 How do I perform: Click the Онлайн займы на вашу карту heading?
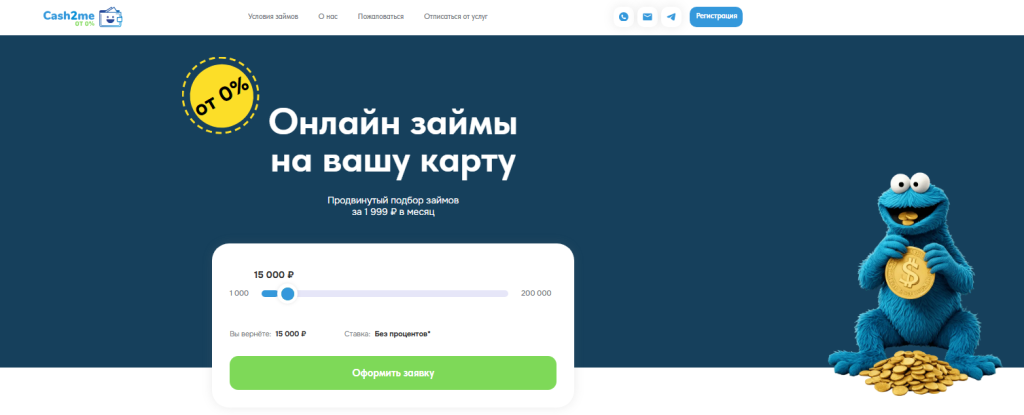(x=393, y=142)
